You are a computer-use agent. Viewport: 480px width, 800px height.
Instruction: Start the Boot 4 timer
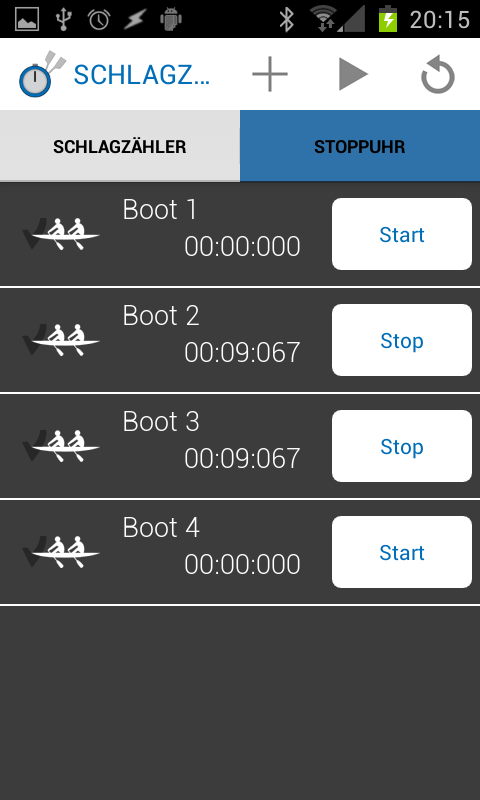tap(402, 553)
